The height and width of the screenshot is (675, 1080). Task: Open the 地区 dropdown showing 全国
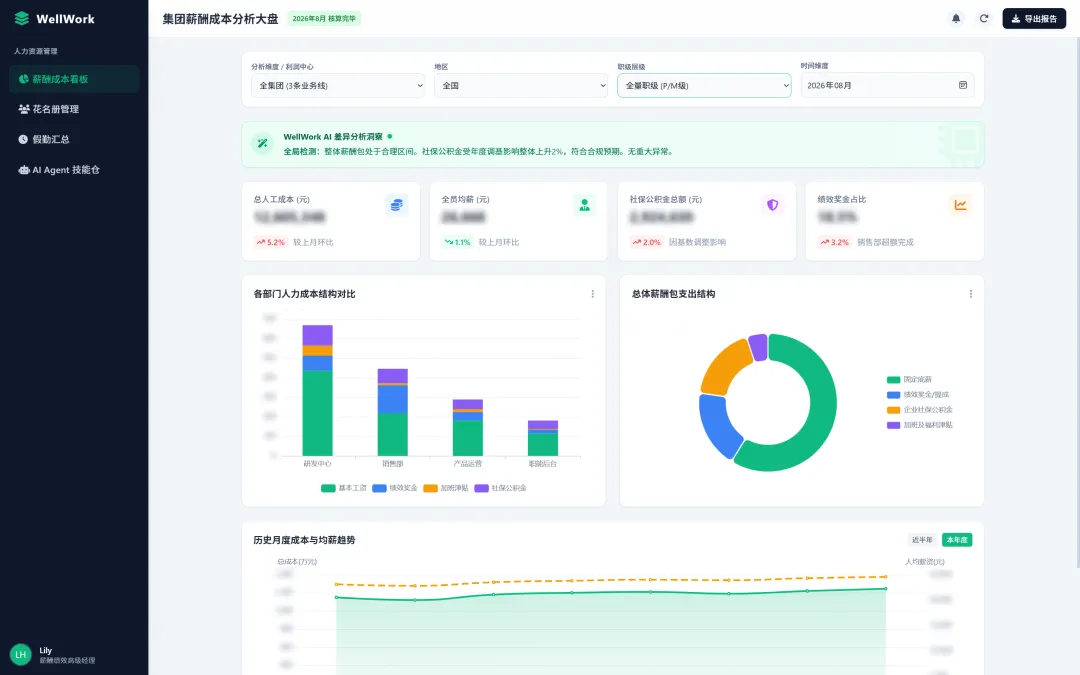[521, 85]
